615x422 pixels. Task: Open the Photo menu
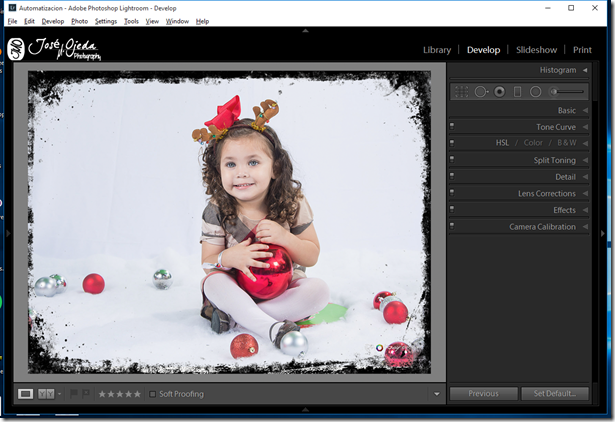[x=80, y=21]
